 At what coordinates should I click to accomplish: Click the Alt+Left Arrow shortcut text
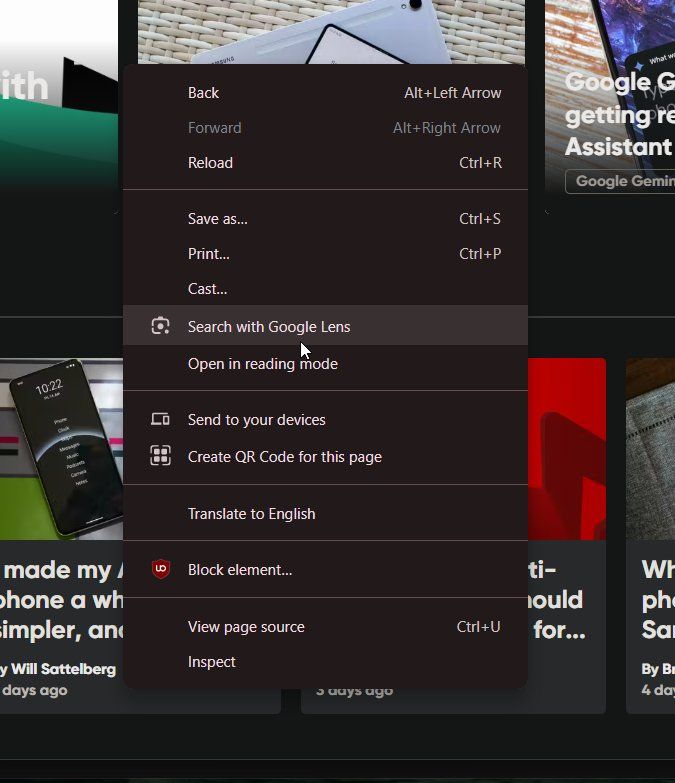tap(452, 93)
